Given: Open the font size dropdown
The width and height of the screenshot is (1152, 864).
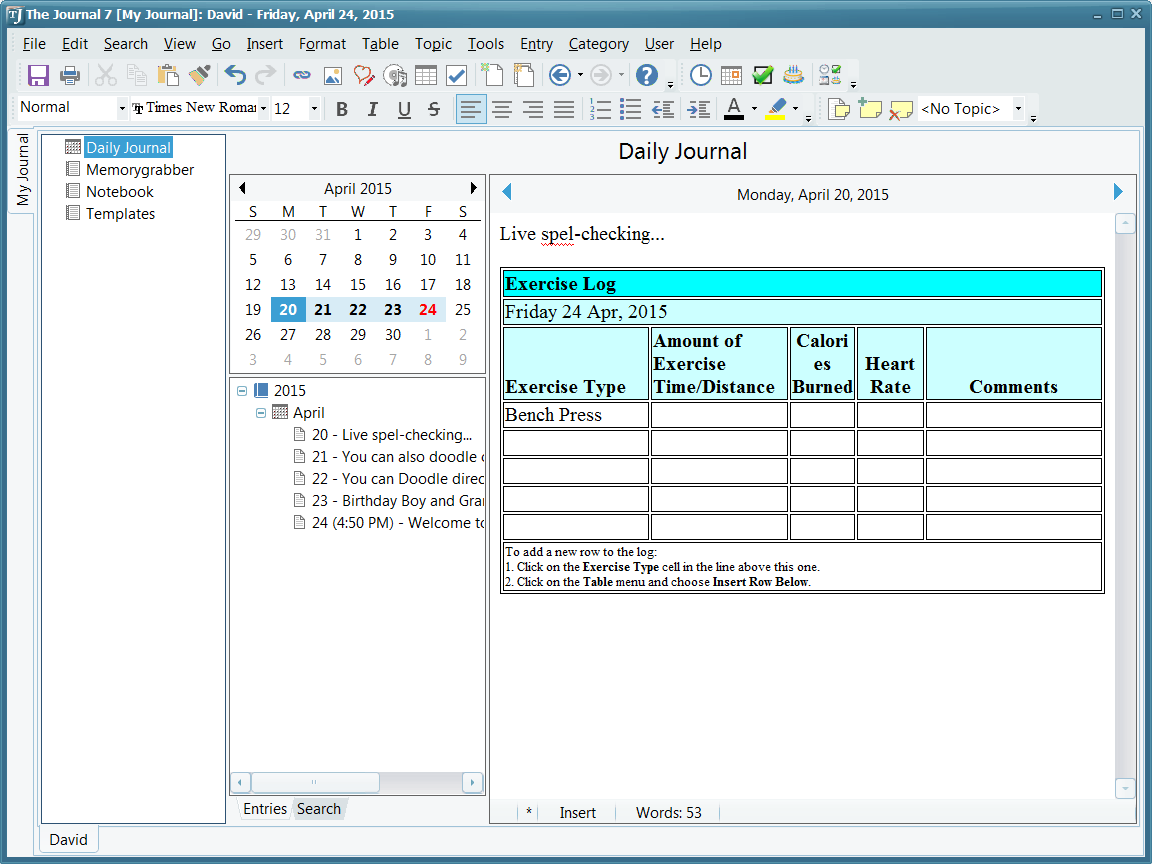Looking at the screenshot, I should [314, 109].
